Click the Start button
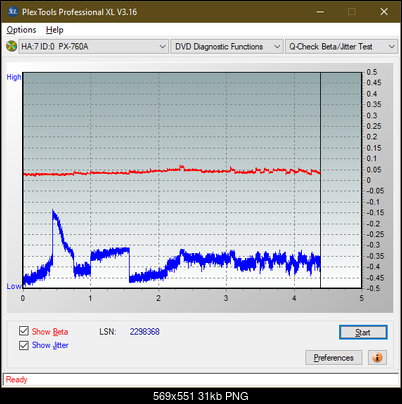Image resolution: width=402 pixels, height=404 pixels. point(363,332)
